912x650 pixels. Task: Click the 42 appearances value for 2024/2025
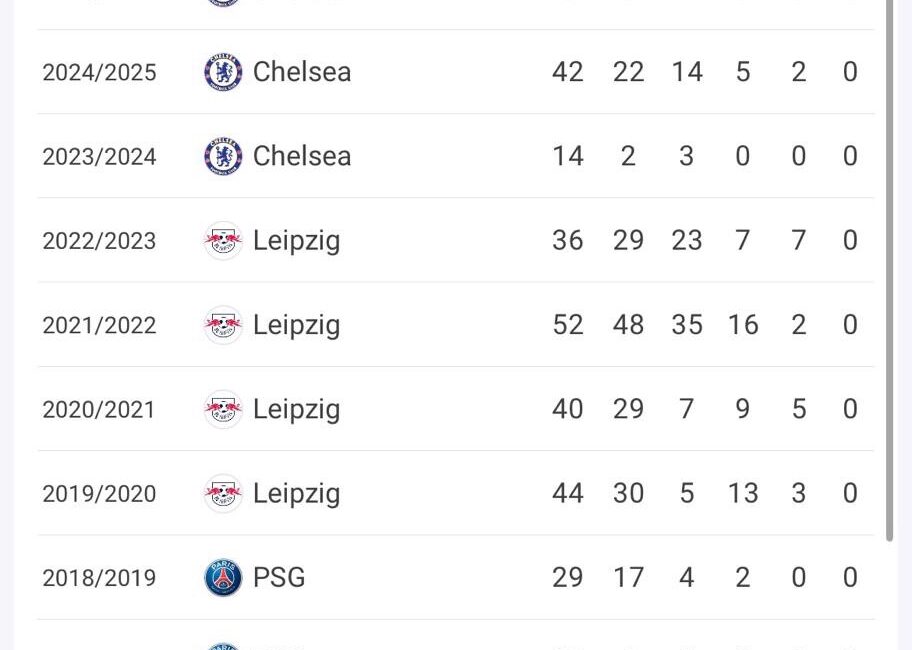click(568, 72)
